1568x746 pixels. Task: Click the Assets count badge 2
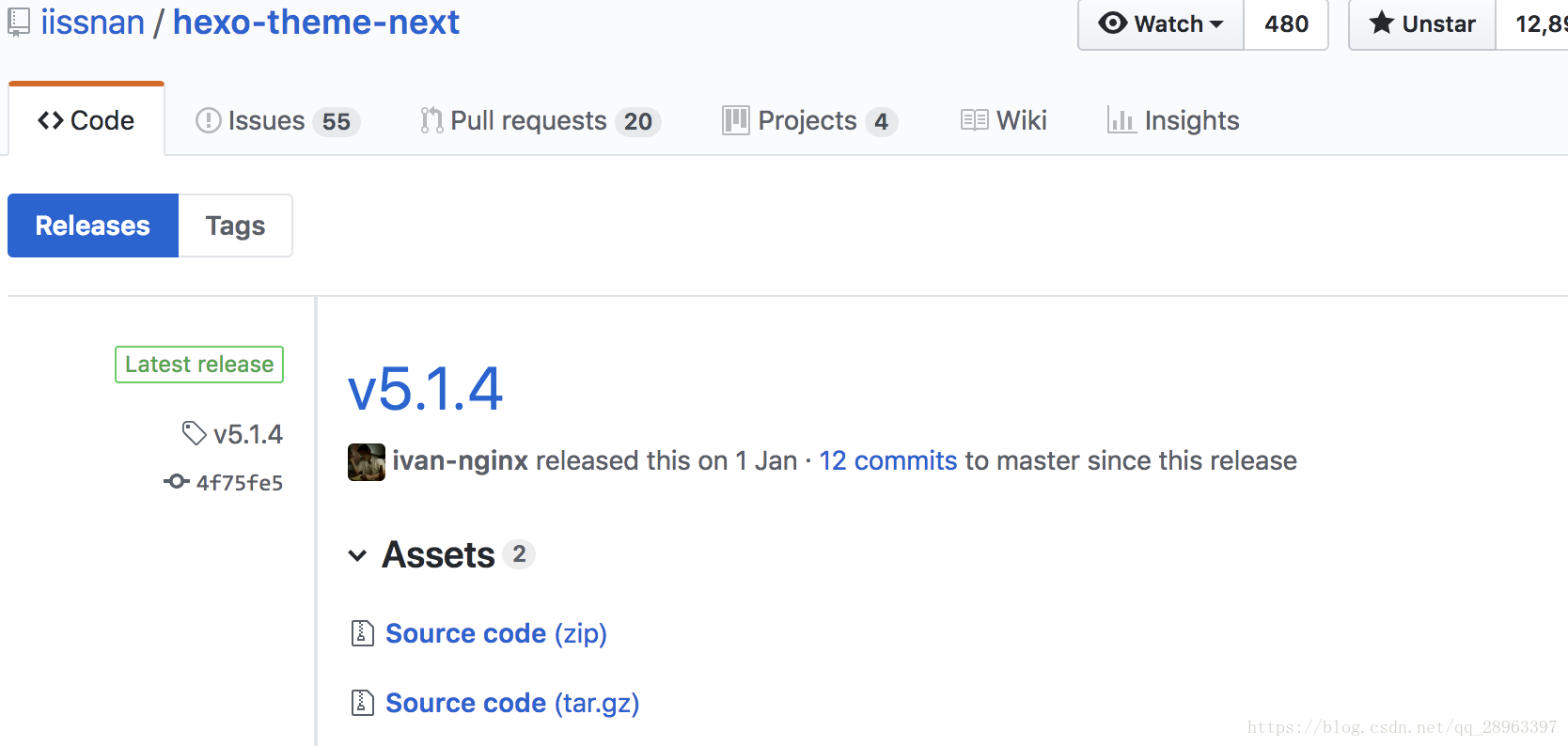[x=519, y=554]
